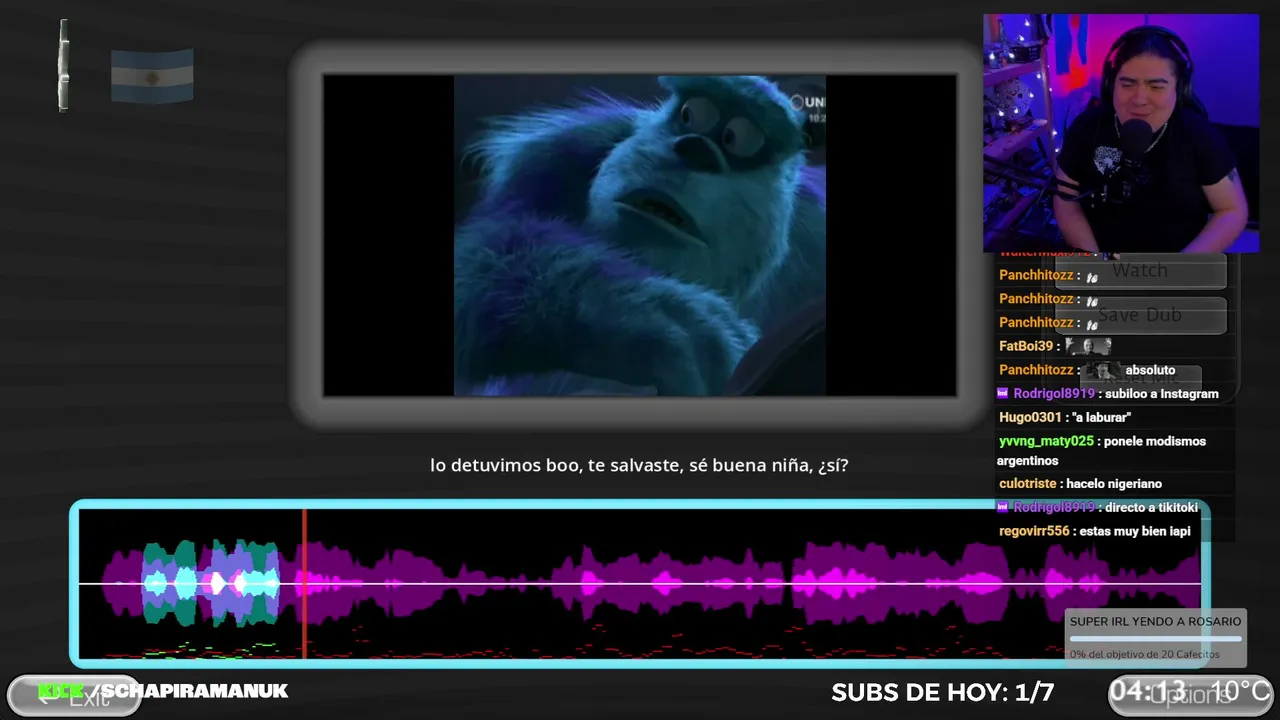This screenshot has width=1280, height=720.
Task: Click yvvng_maty025's message about modismos argentinos
Action: click(1102, 451)
